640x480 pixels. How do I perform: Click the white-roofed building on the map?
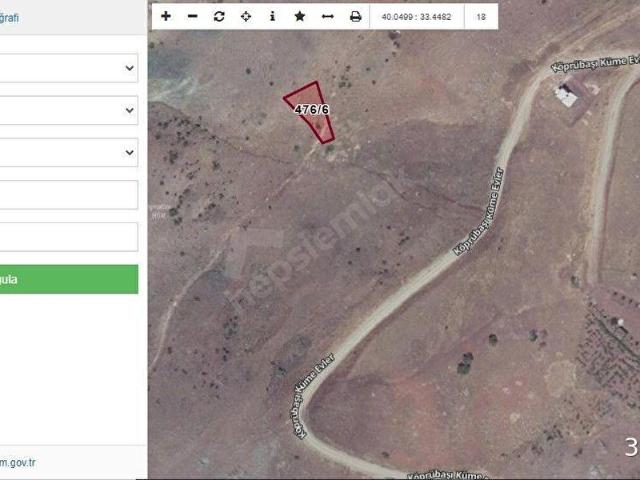pos(567,94)
